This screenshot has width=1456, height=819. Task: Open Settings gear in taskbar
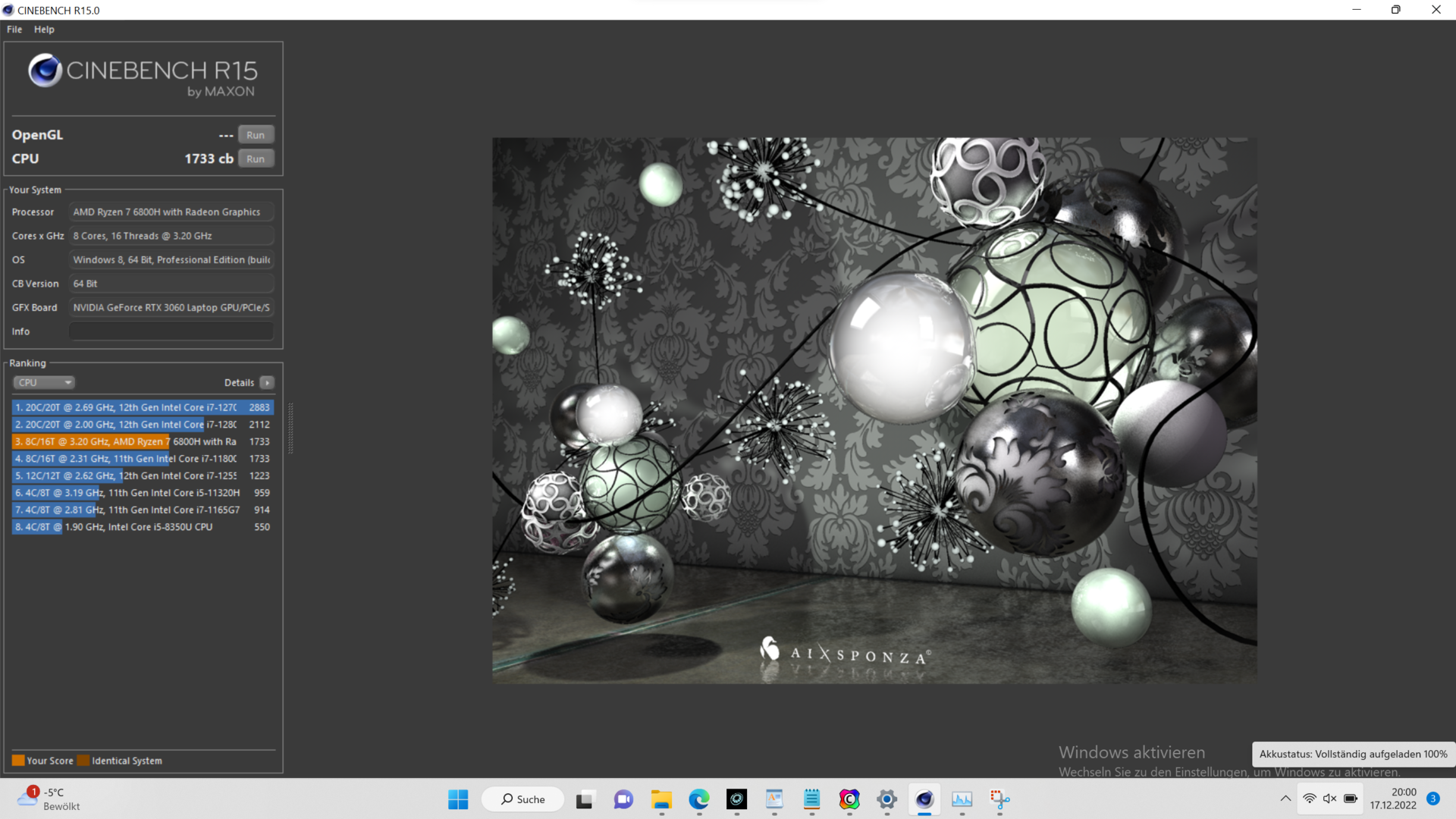886,799
